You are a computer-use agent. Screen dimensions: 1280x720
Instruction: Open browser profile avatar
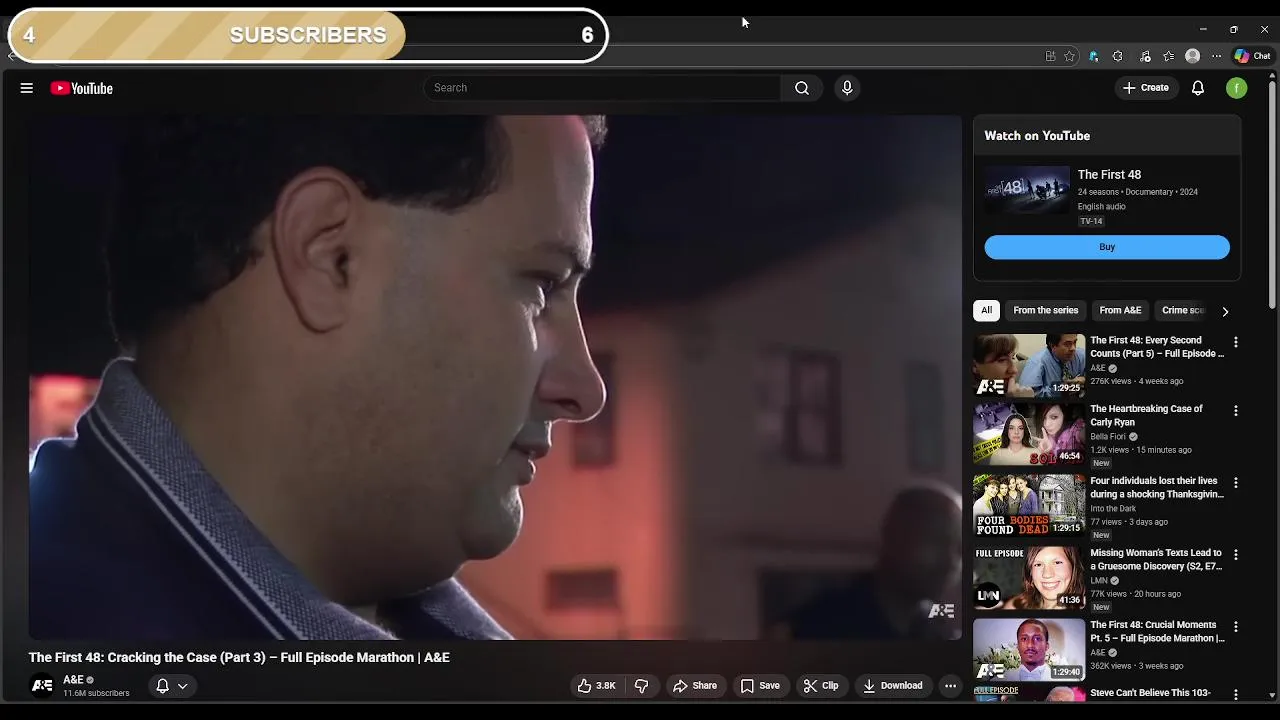(x=1192, y=56)
